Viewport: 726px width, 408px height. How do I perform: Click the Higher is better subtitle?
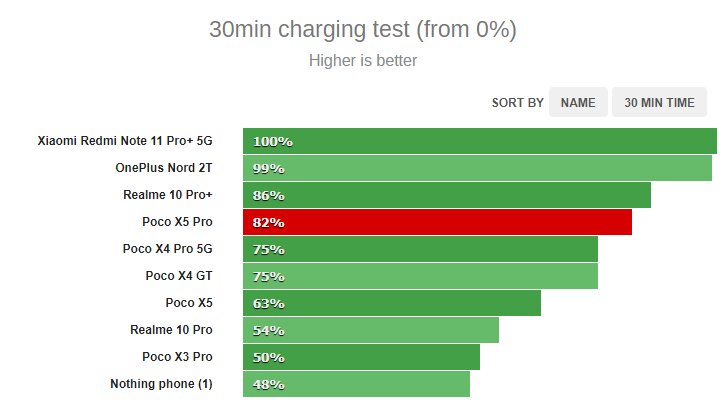click(x=363, y=61)
